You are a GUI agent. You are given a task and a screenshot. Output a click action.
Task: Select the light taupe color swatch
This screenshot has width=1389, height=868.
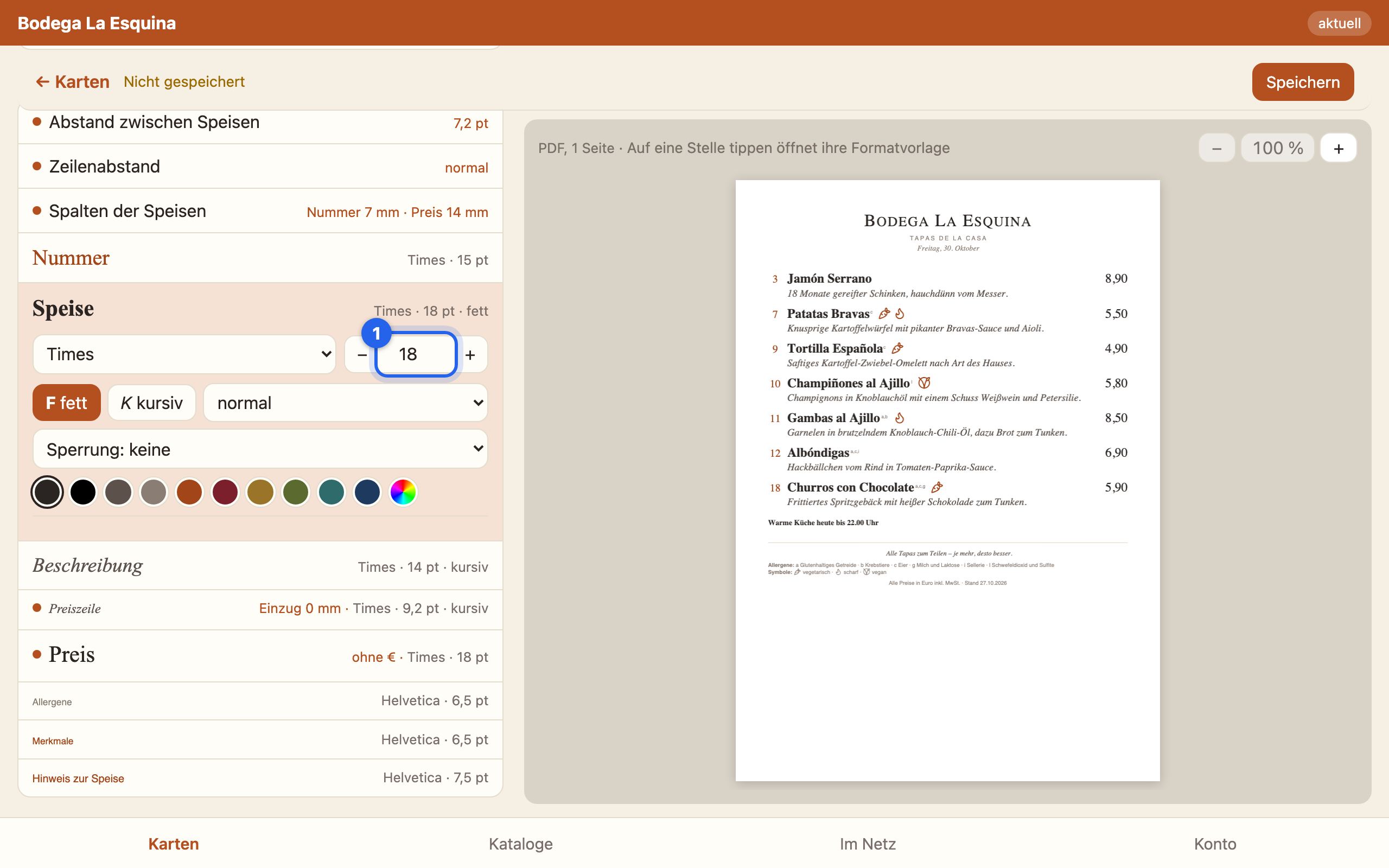click(x=154, y=492)
